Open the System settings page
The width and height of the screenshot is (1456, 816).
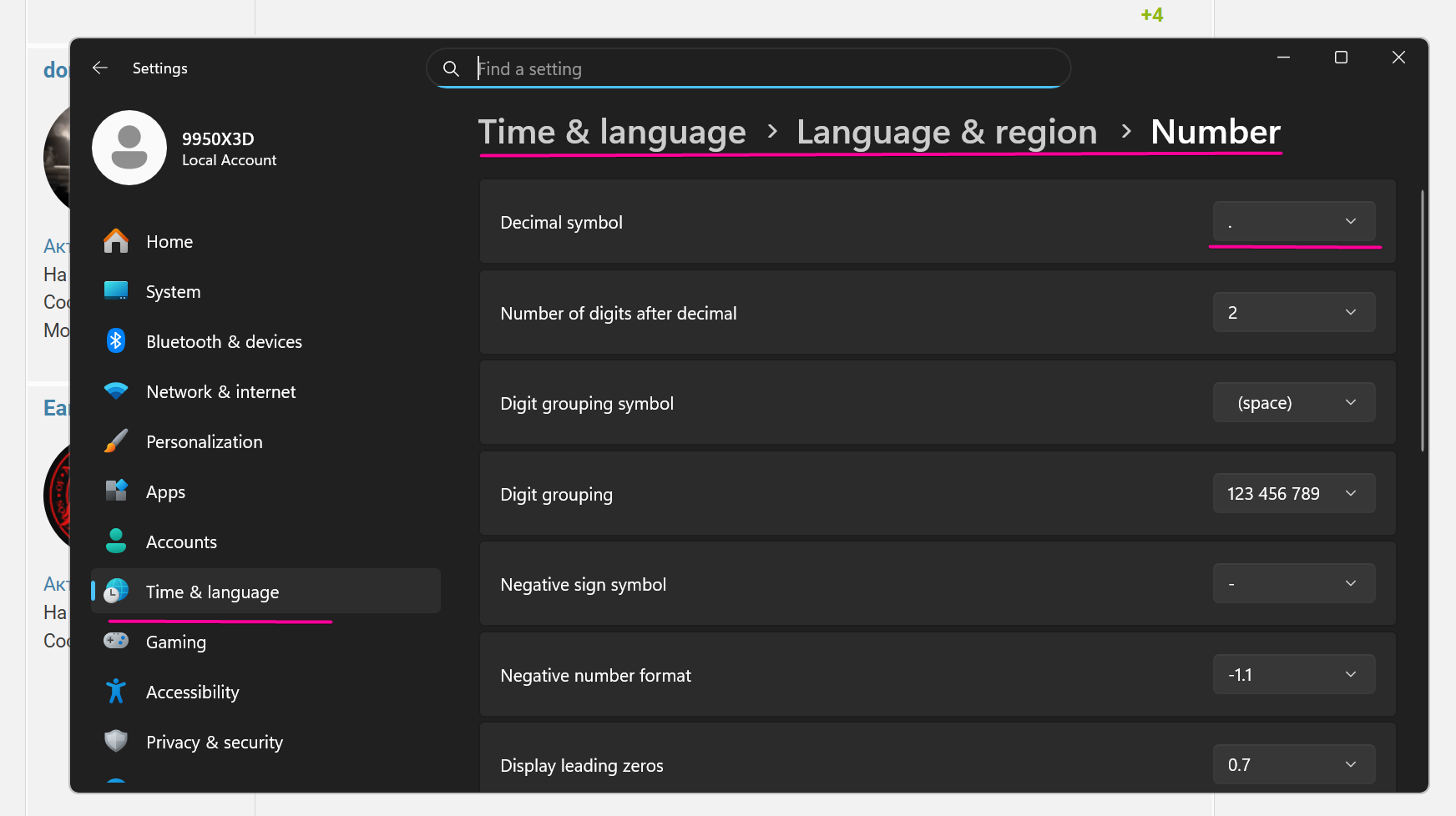click(x=173, y=291)
